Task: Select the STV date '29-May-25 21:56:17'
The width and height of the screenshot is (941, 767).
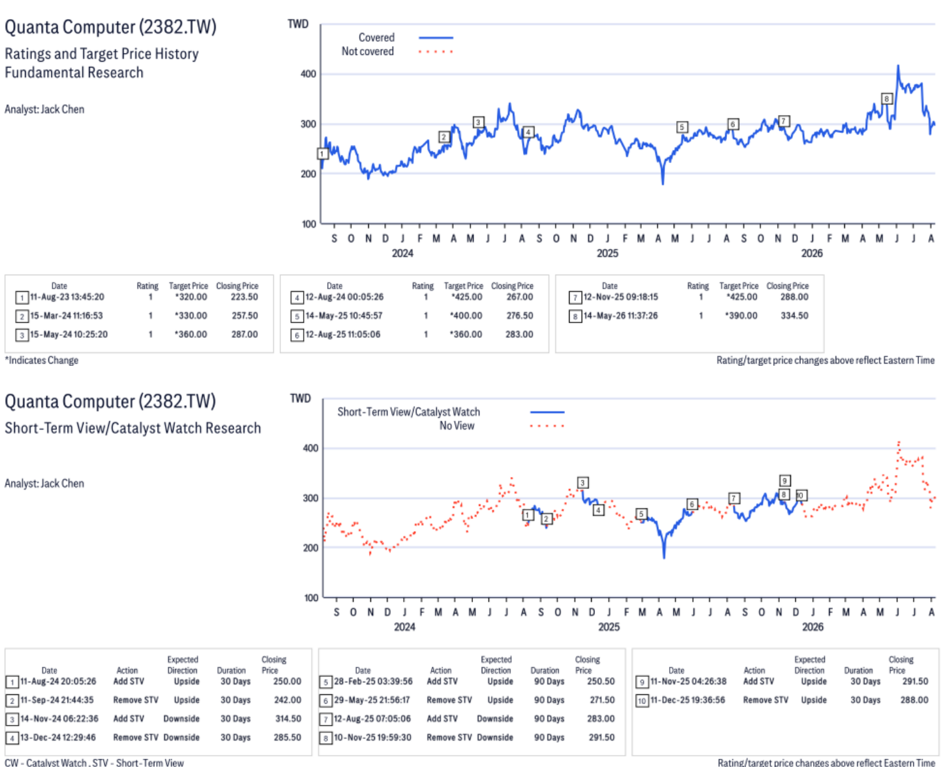Action: pos(372,700)
